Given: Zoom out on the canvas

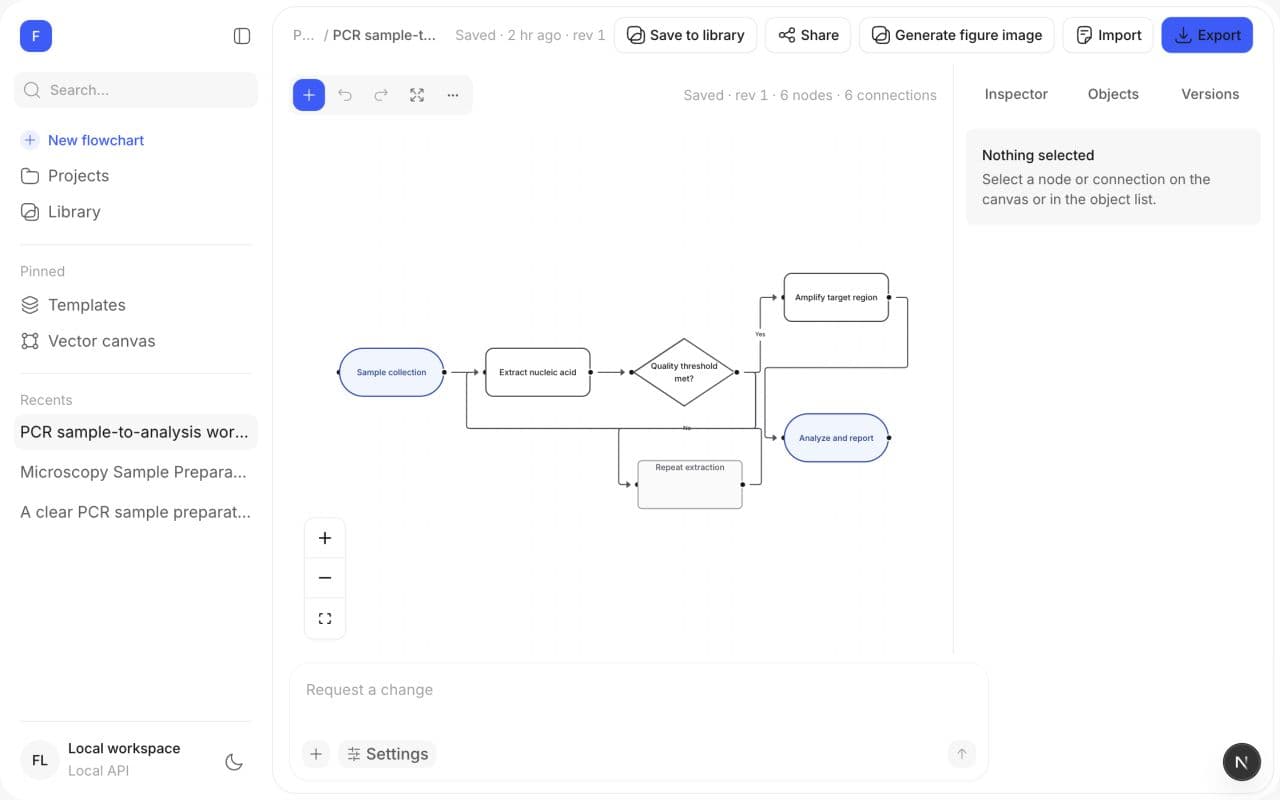Looking at the screenshot, I should [x=325, y=578].
